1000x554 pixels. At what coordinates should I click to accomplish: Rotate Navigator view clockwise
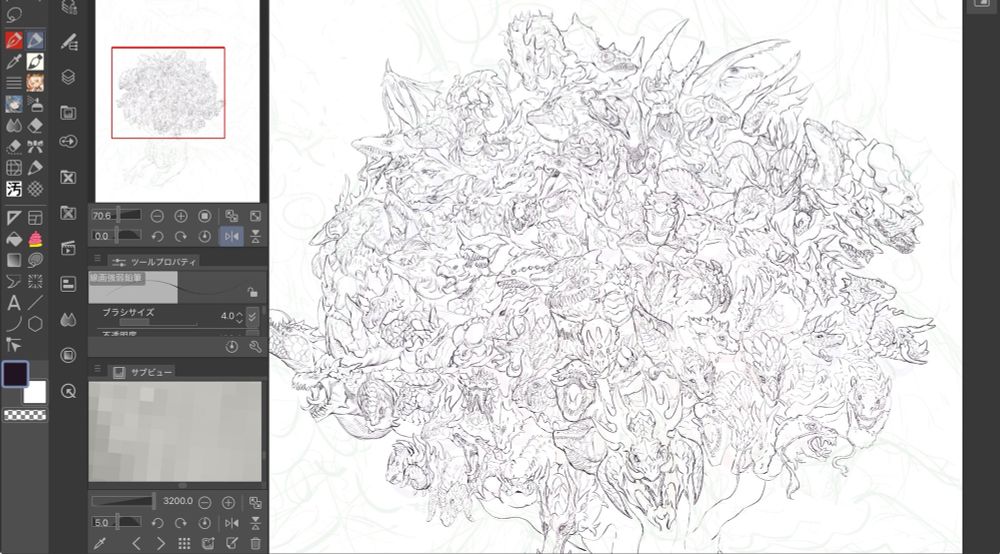[x=181, y=237]
